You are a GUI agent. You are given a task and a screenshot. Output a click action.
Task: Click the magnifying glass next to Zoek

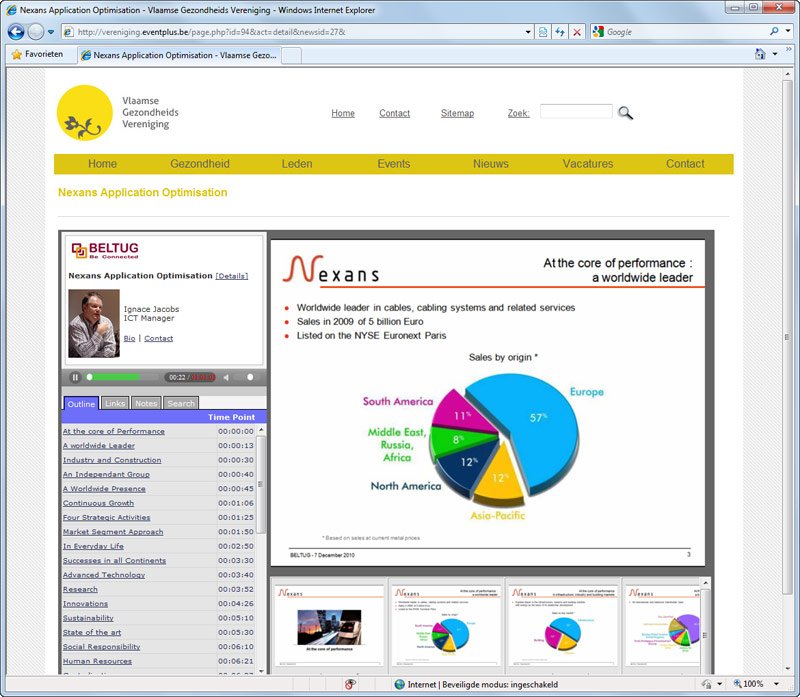(625, 112)
